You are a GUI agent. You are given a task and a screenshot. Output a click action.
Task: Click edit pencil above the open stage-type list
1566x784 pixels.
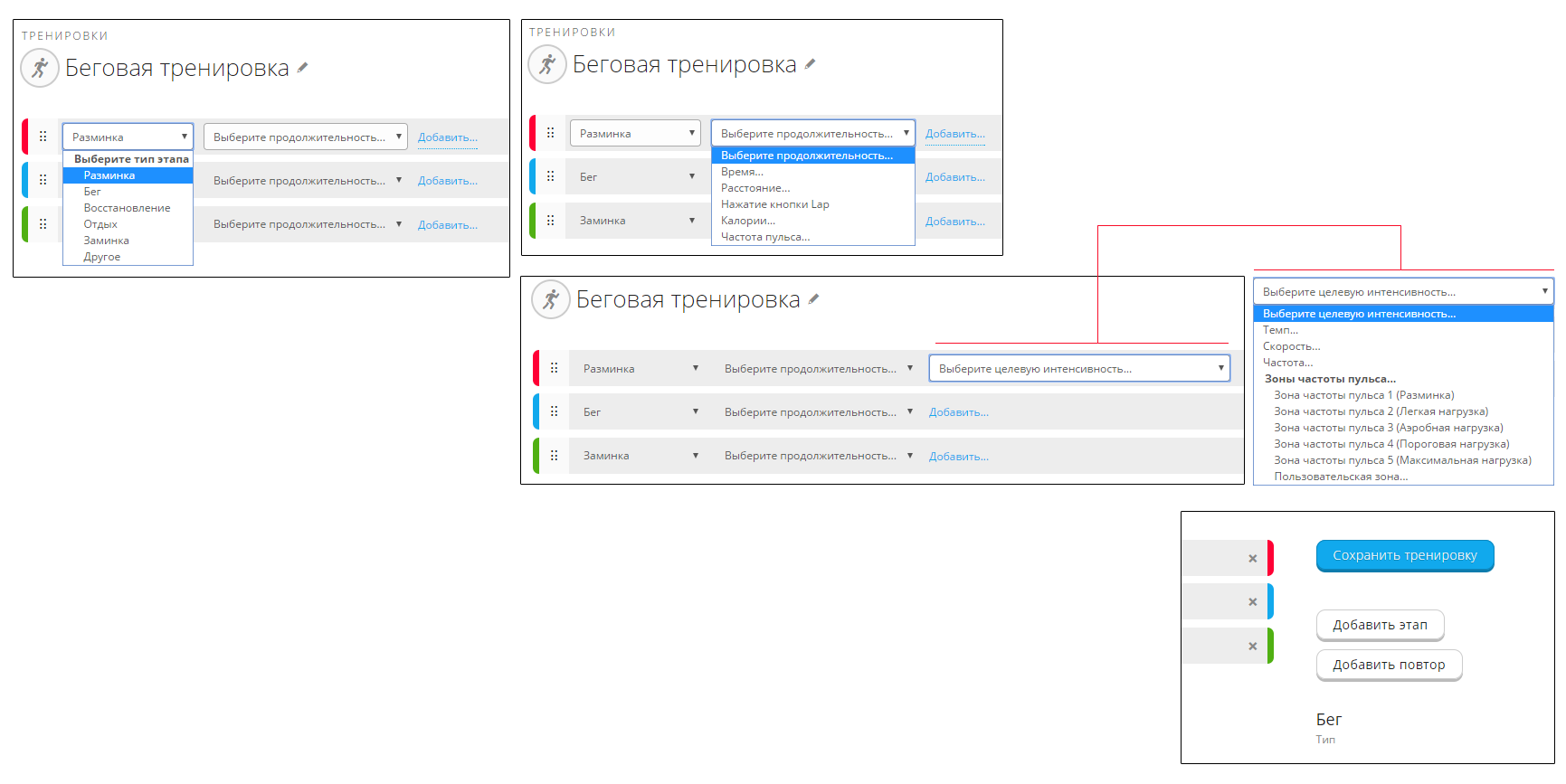pyautogui.click(x=302, y=68)
